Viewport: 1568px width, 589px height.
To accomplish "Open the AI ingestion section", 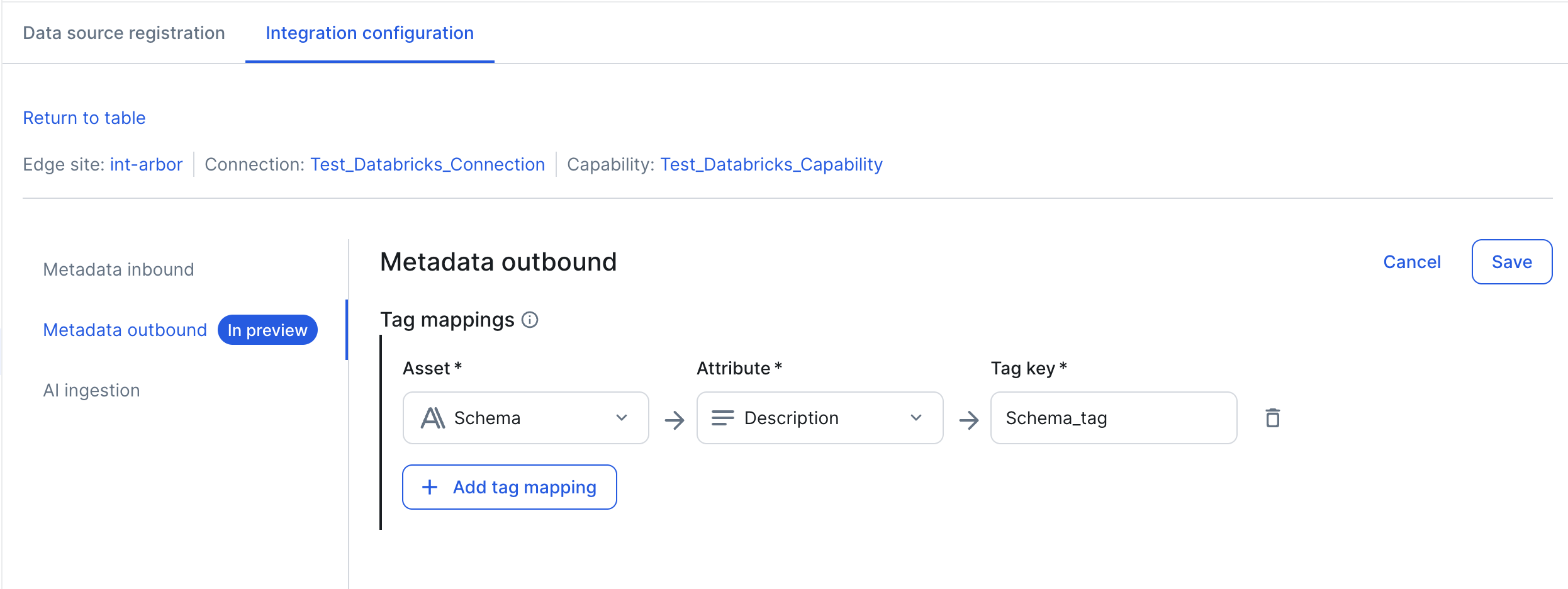I will (x=91, y=390).
